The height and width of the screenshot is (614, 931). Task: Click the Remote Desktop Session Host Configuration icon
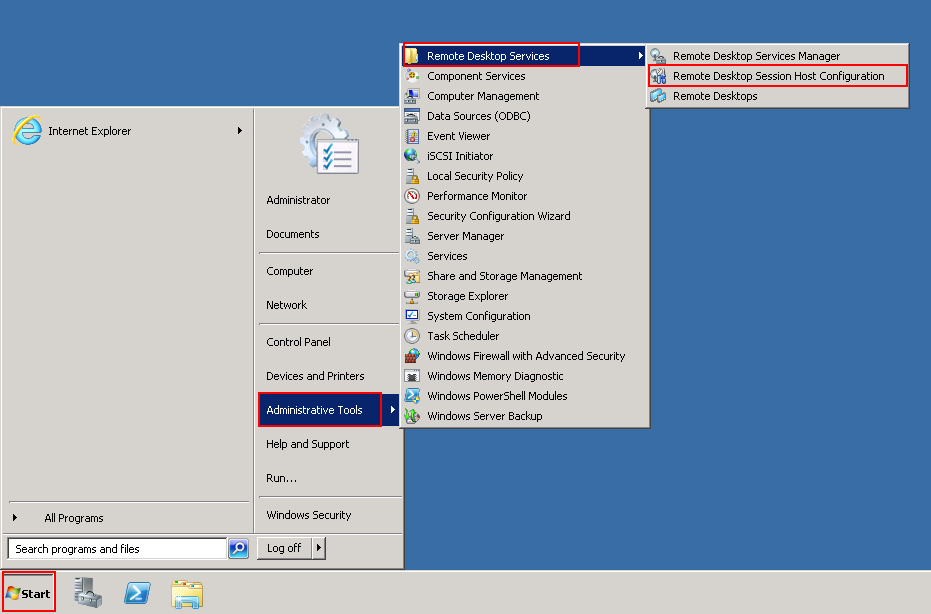pos(658,76)
